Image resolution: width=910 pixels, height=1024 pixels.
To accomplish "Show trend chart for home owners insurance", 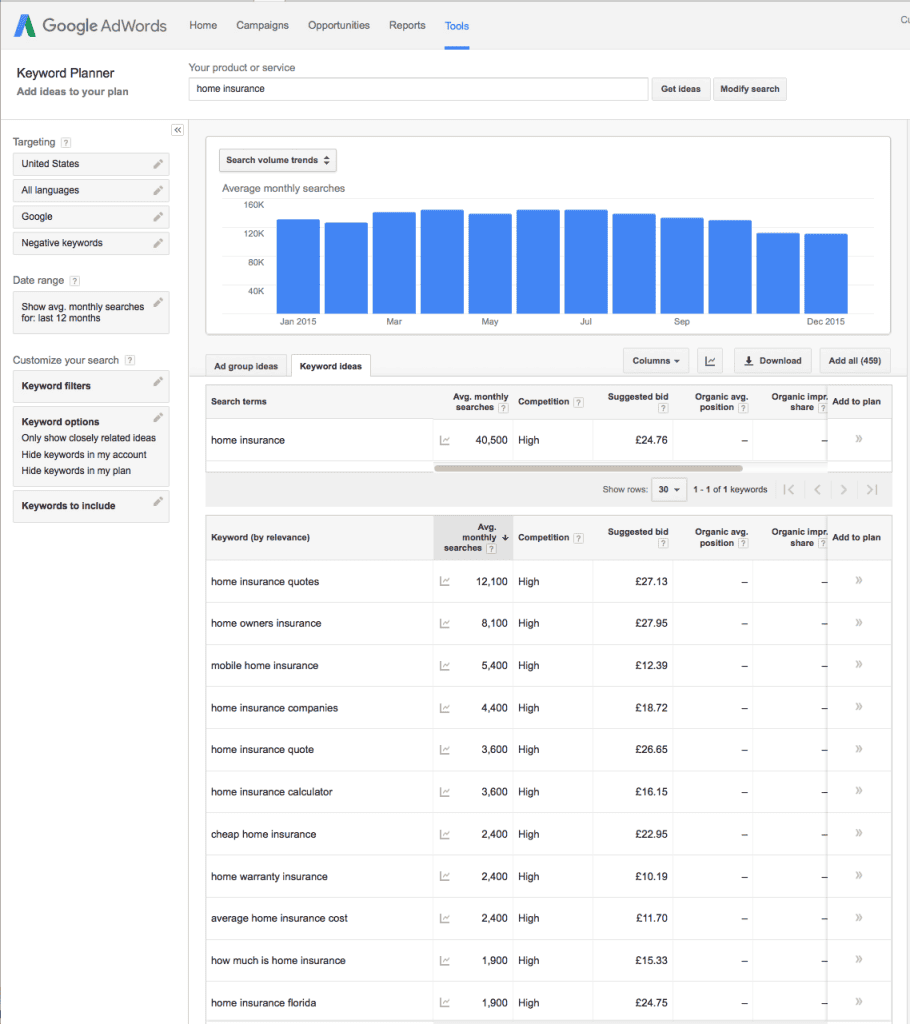I will (445, 624).
